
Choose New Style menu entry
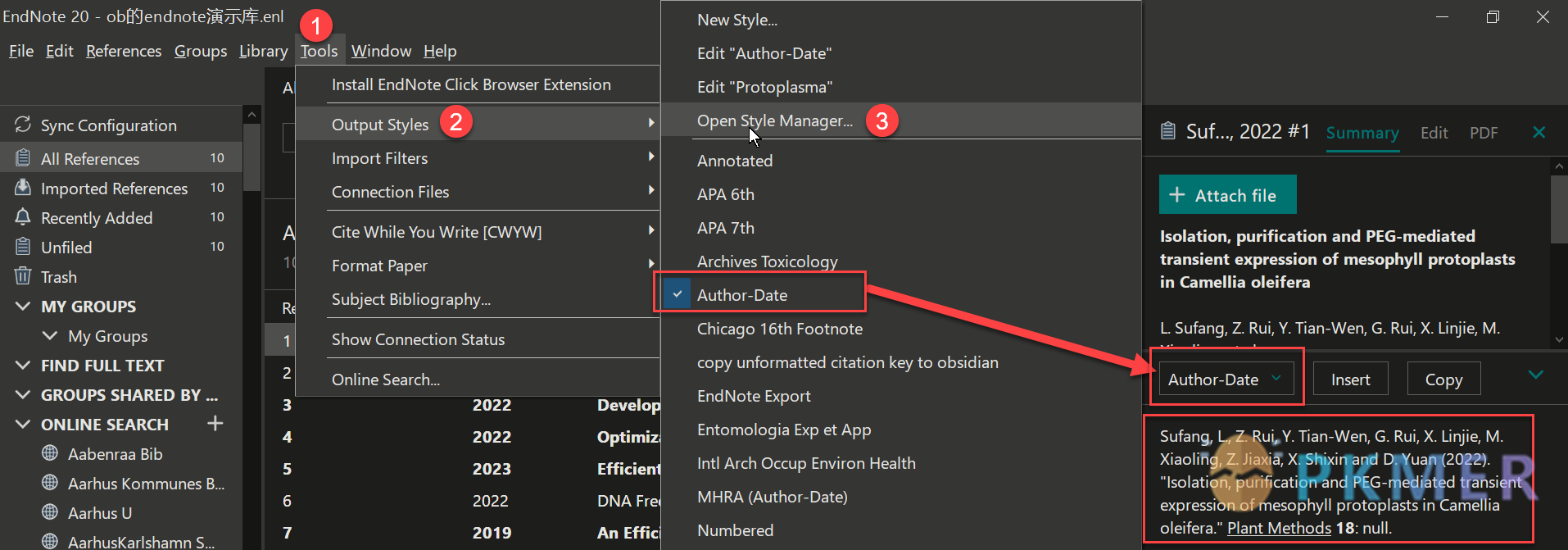point(900,20)
